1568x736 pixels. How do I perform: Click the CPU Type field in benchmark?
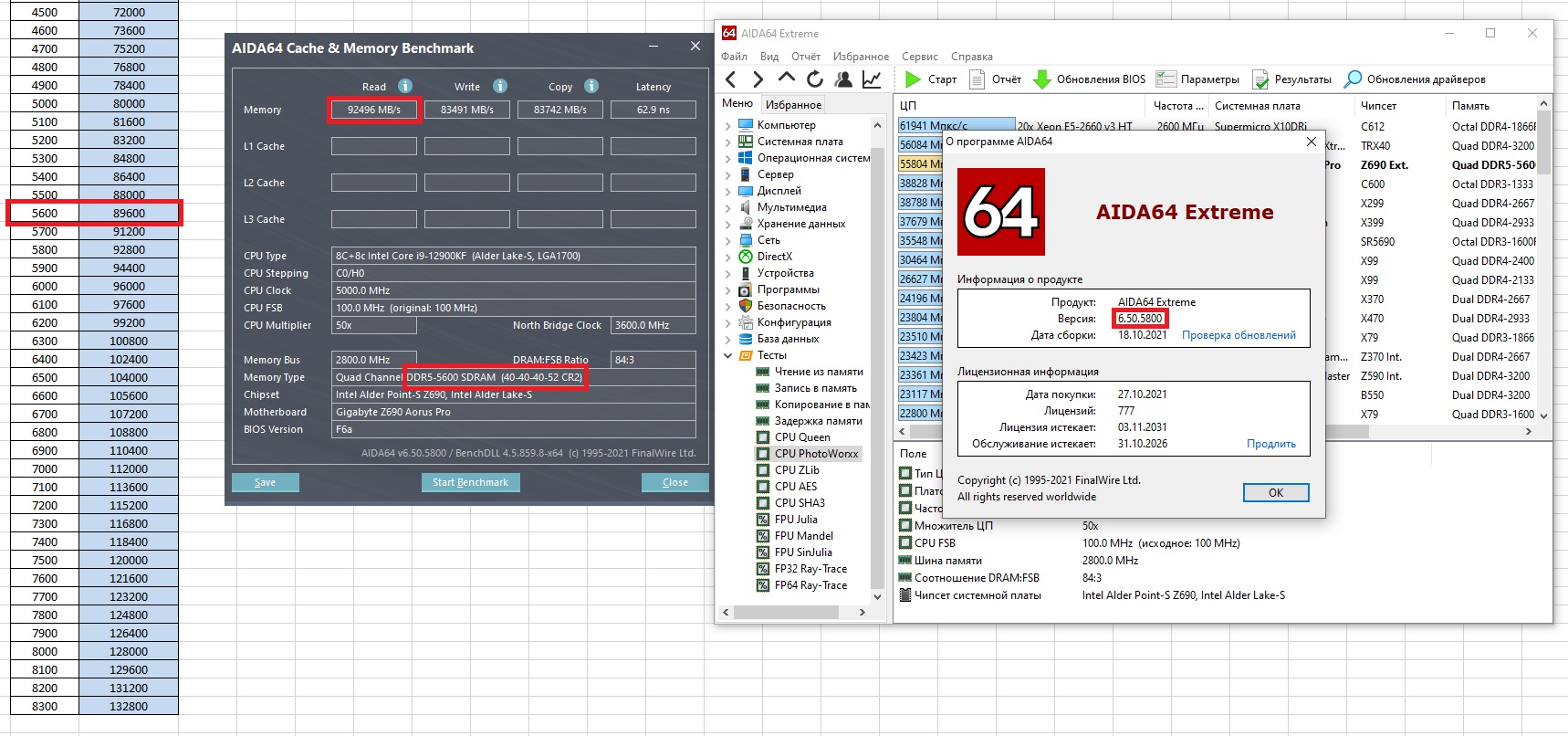(514, 256)
